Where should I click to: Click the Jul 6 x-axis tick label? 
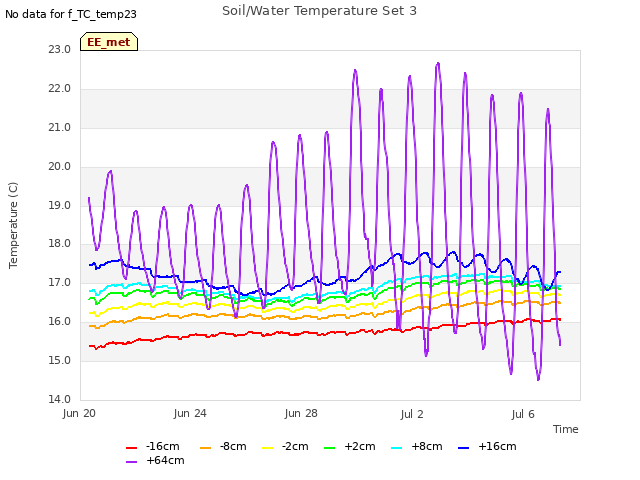coord(523,414)
